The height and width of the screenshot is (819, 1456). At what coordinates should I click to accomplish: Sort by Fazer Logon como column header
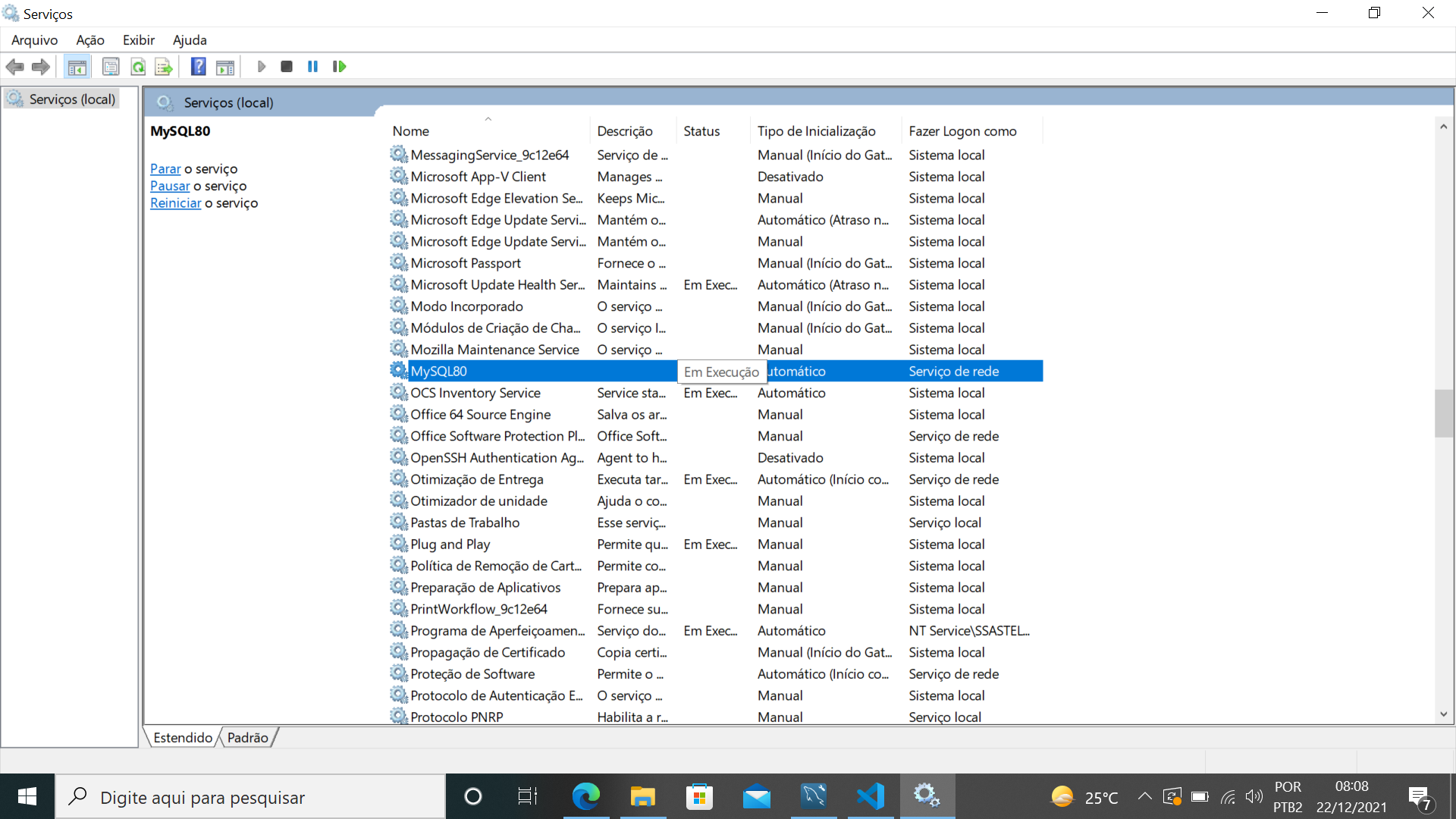[x=973, y=131]
